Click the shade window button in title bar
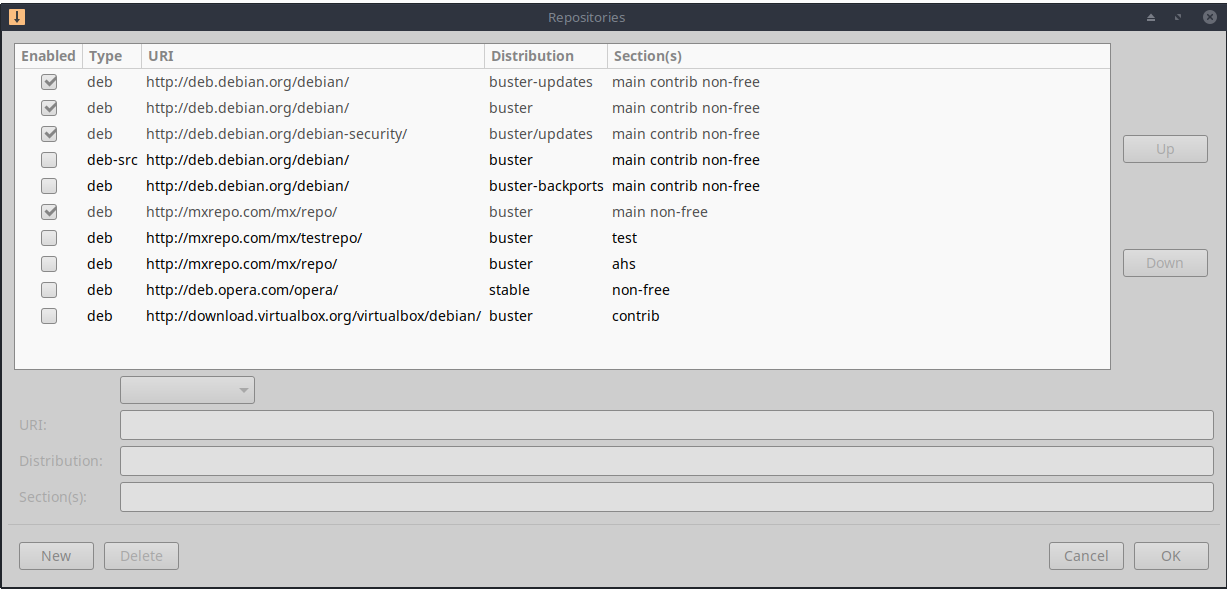The height and width of the screenshot is (589, 1227). coord(1151,17)
